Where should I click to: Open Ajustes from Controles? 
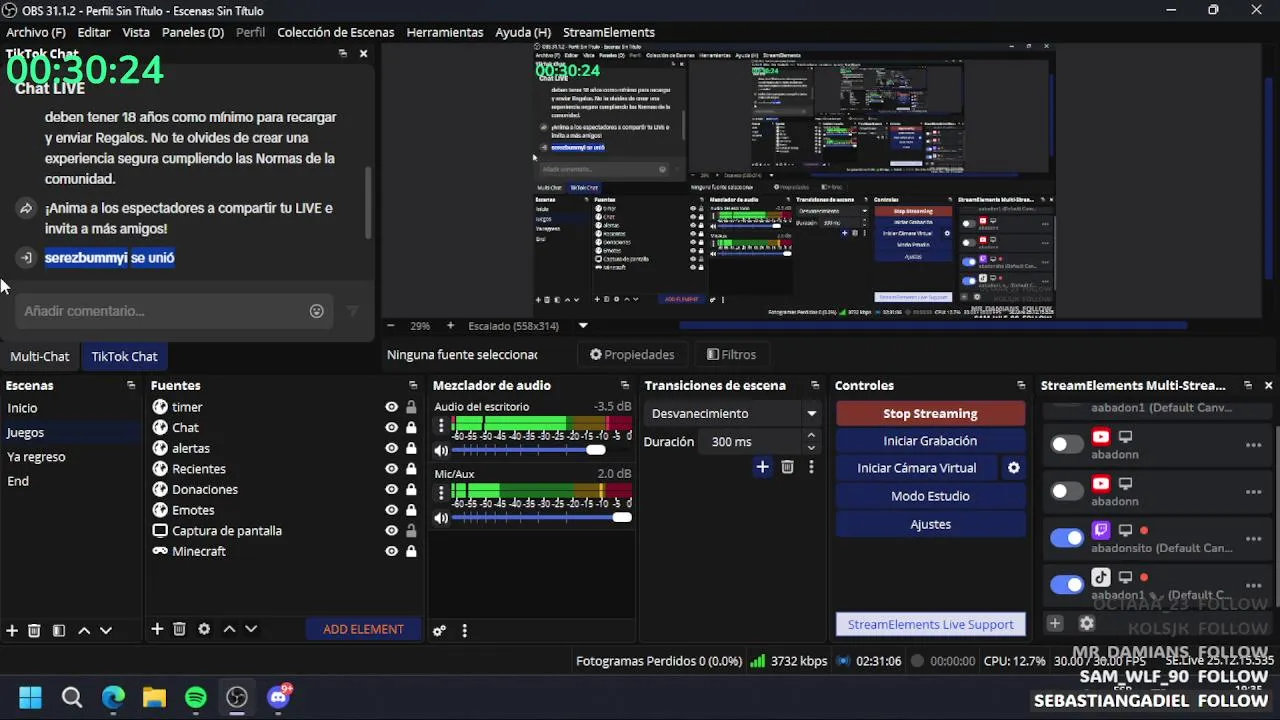pyautogui.click(x=930, y=524)
